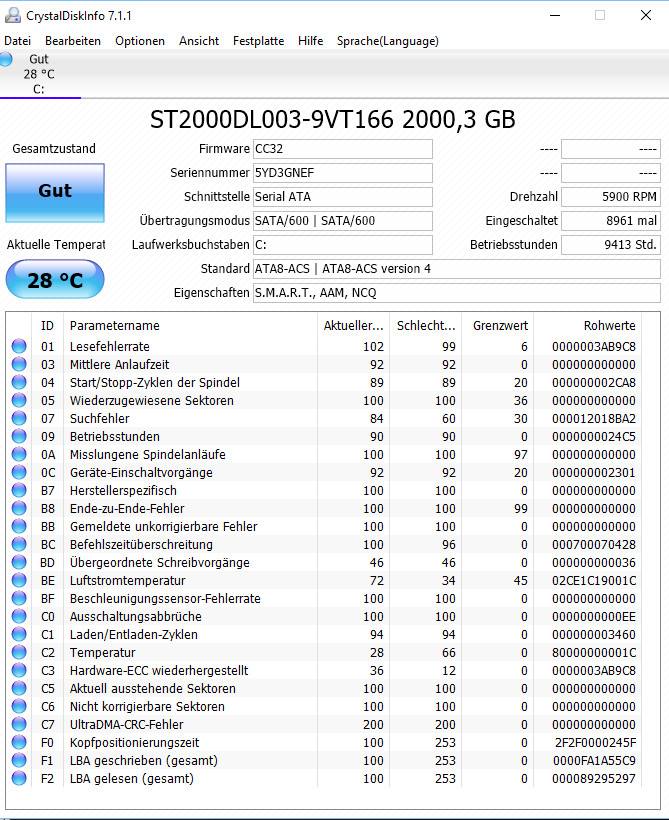Viewport: 669px width, 820px height.
Task: Select raw value 0000FA1A55C9 of LBA geschrieben
Action: 594,760
